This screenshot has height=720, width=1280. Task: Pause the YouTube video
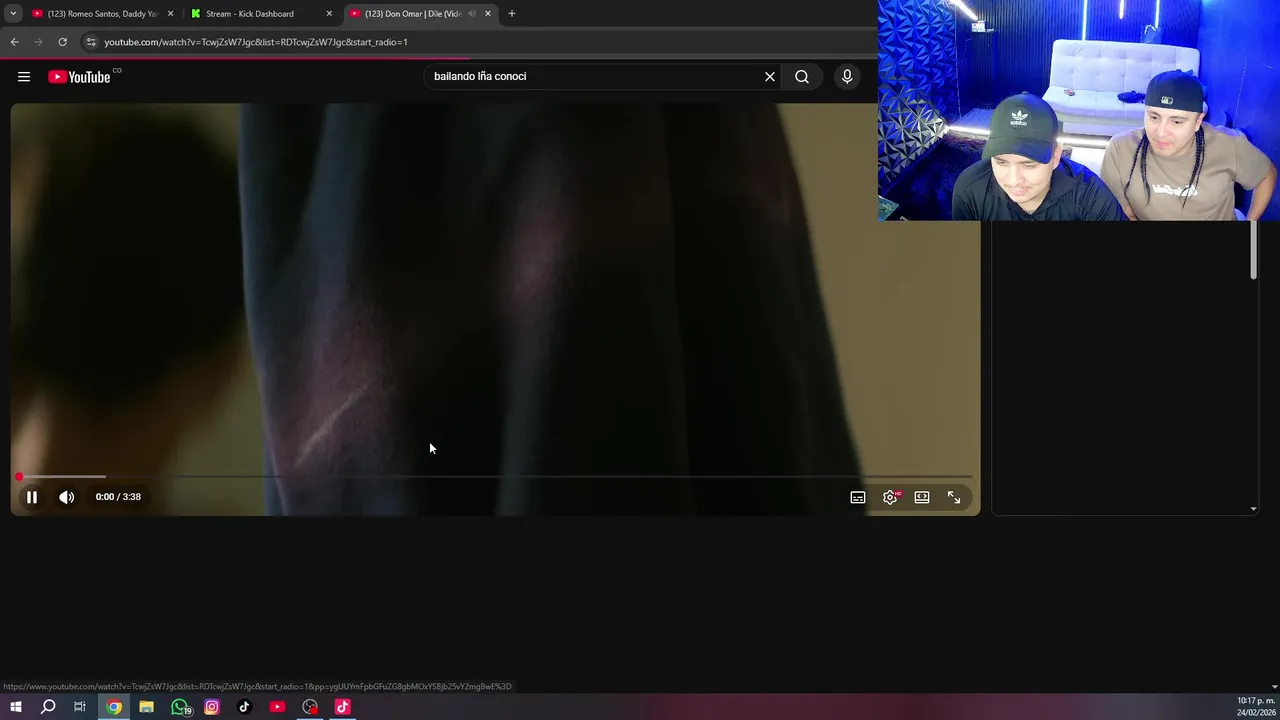[x=32, y=497]
